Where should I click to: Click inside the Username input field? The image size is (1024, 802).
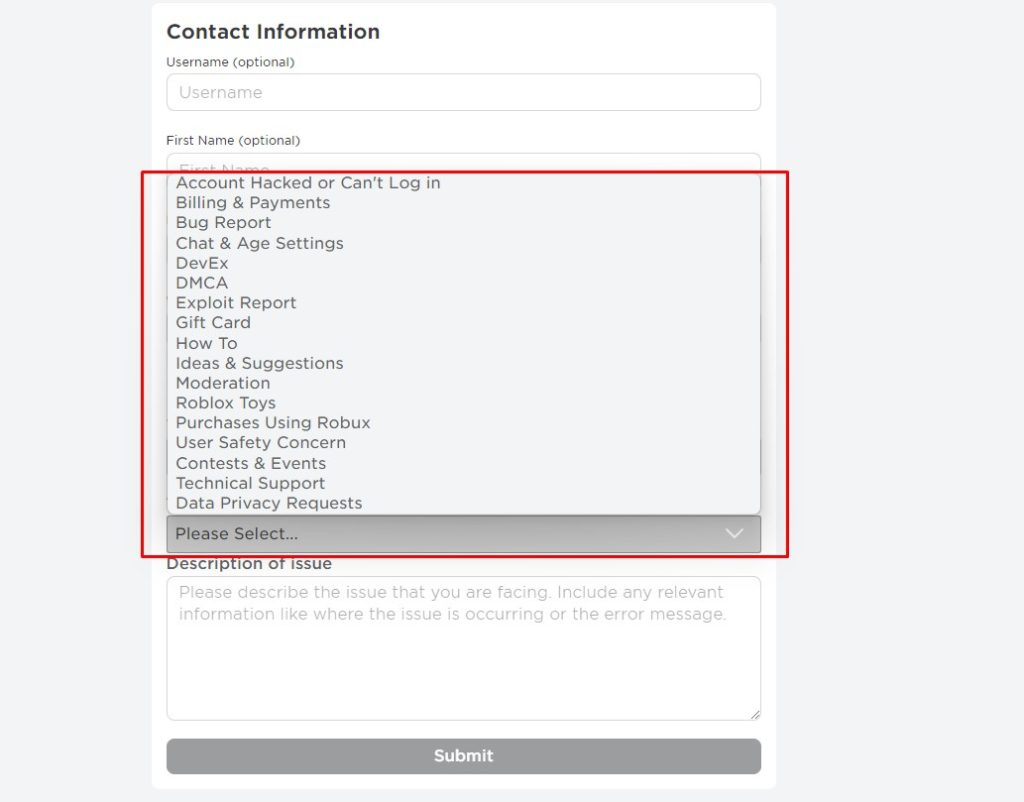pyautogui.click(x=463, y=92)
